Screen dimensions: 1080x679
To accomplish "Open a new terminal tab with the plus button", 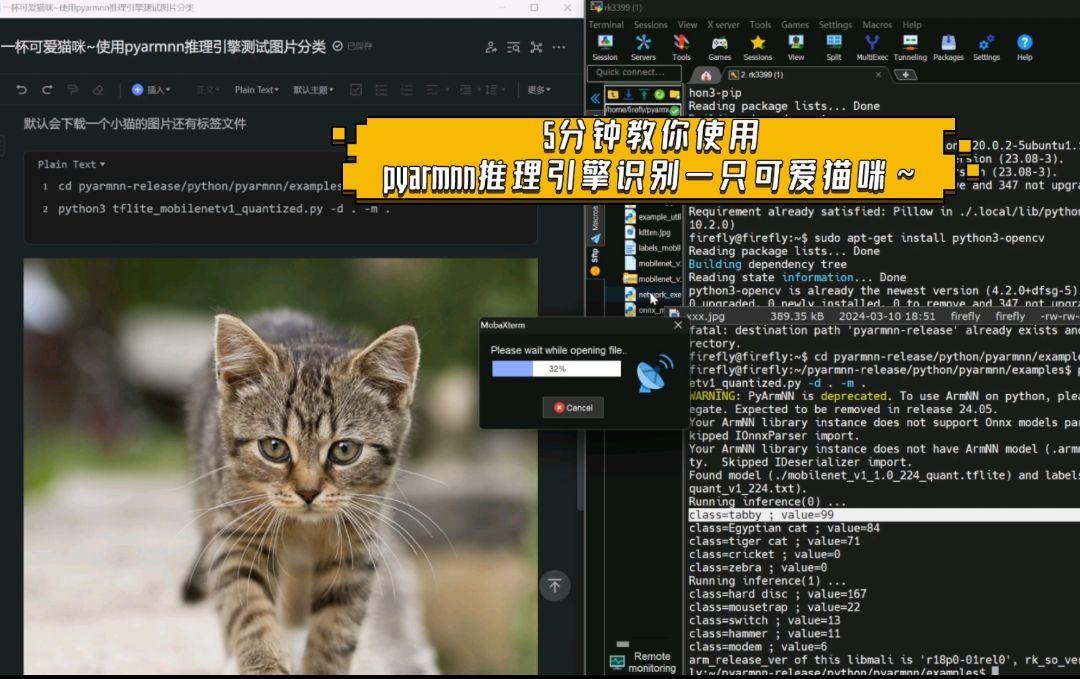I will (906, 74).
